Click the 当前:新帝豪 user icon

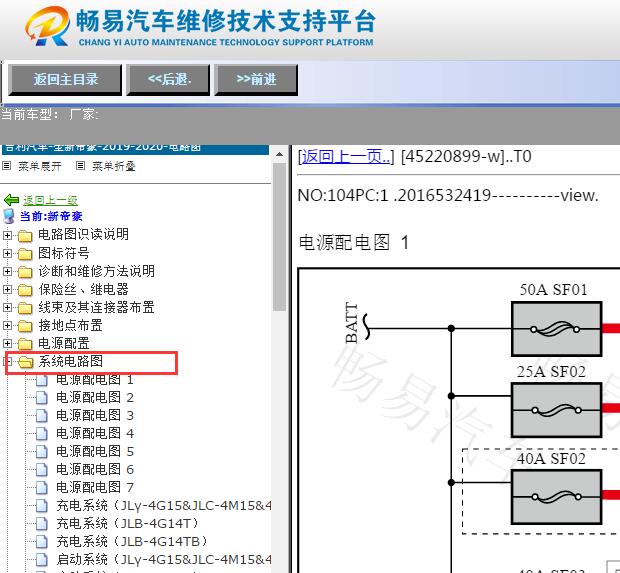(9, 216)
